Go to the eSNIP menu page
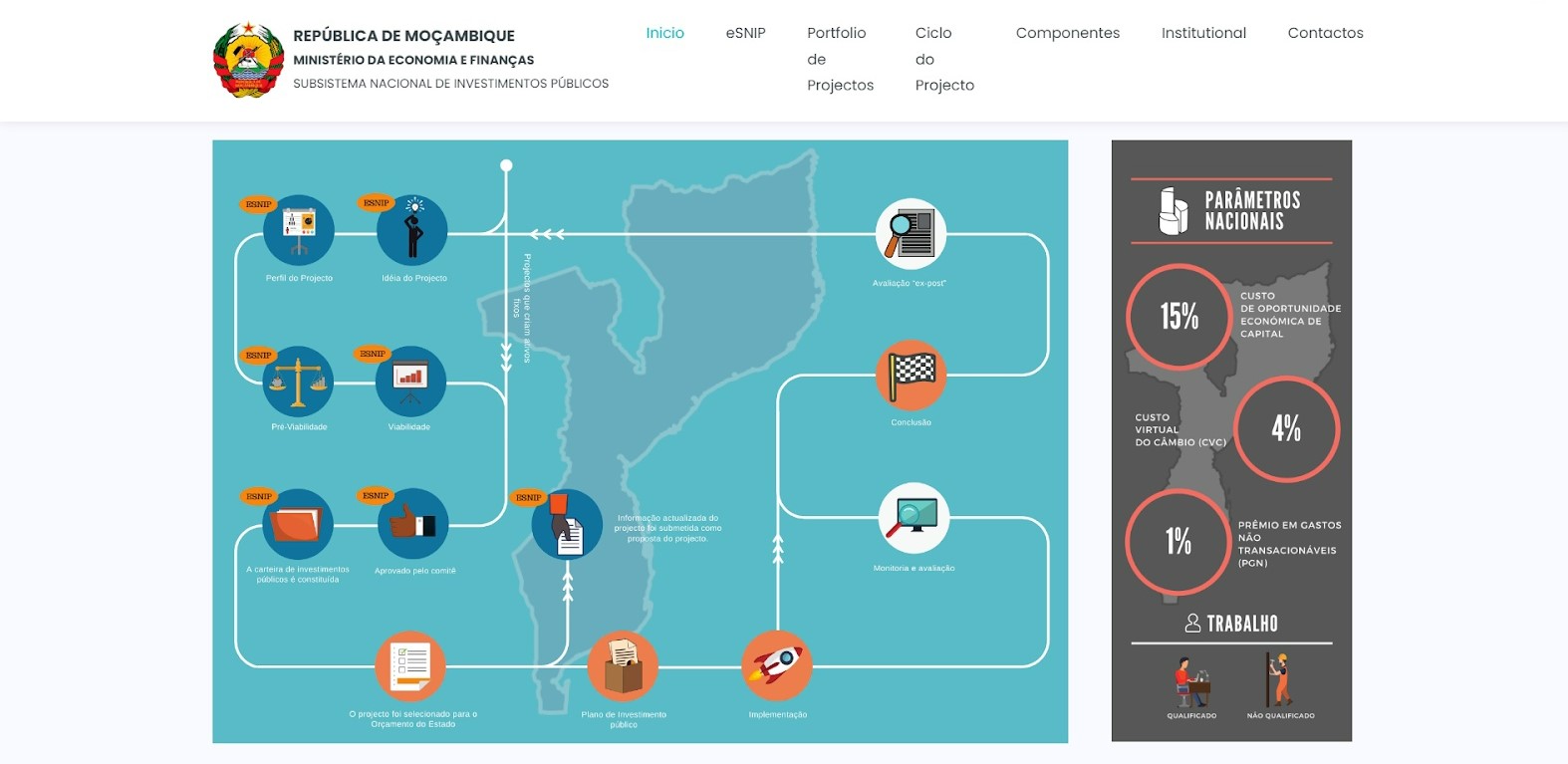This screenshot has width=1568, height=764. click(745, 33)
